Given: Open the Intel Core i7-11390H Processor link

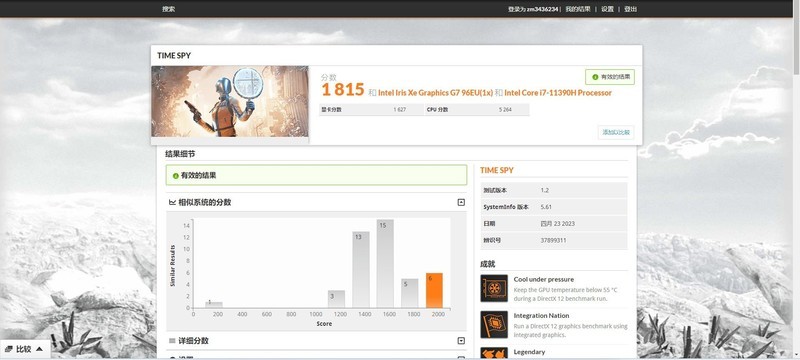Looking at the screenshot, I should click(x=558, y=93).
